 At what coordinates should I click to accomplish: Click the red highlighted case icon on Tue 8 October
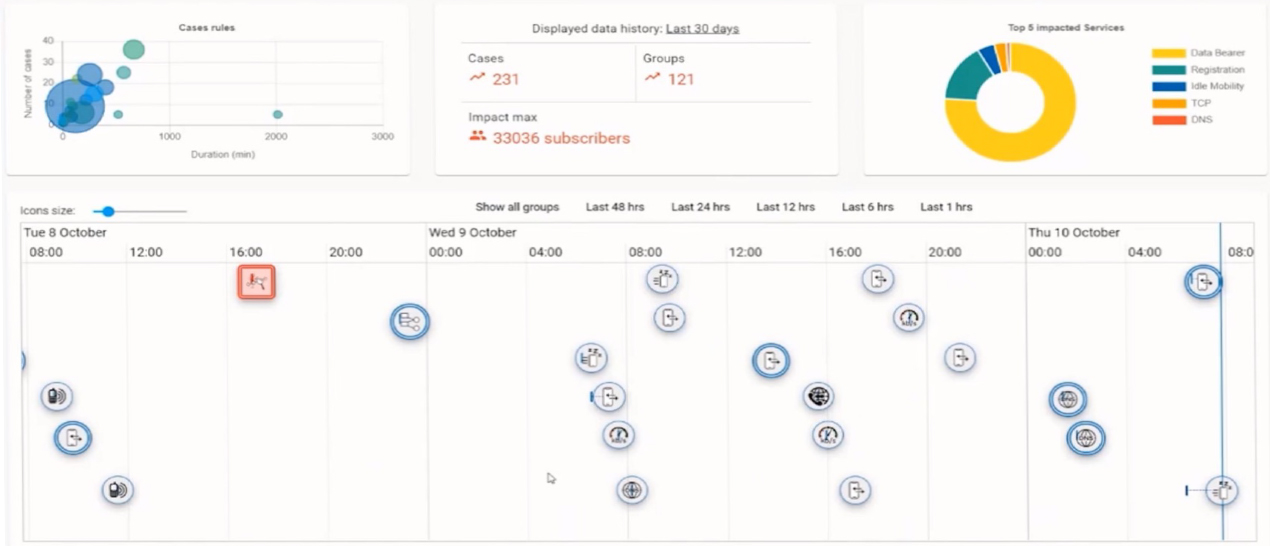256,282
